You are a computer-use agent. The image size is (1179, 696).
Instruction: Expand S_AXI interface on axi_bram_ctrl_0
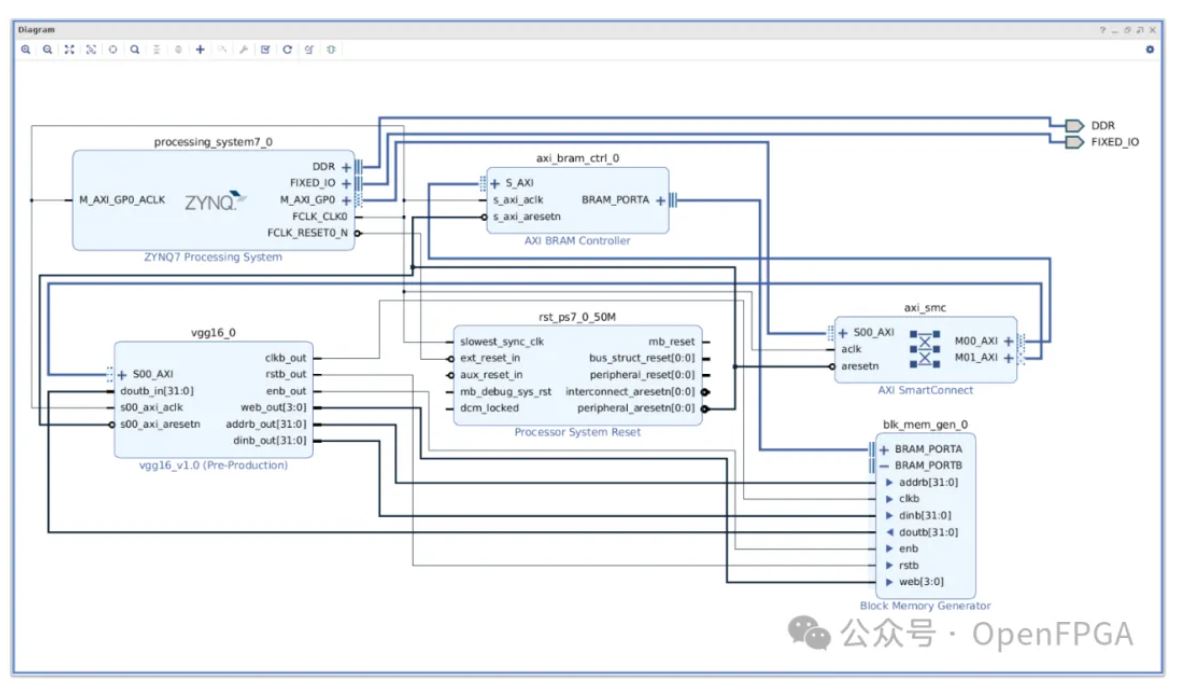tap(495, 183)
